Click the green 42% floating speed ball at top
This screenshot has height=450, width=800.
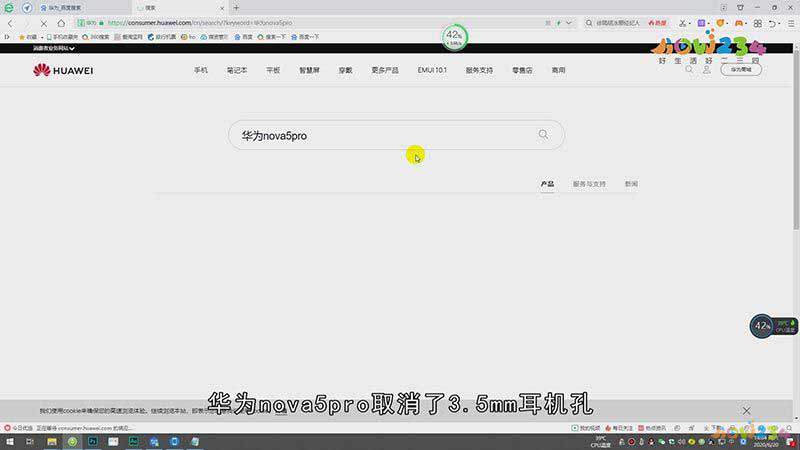click(x=454, y=37)
